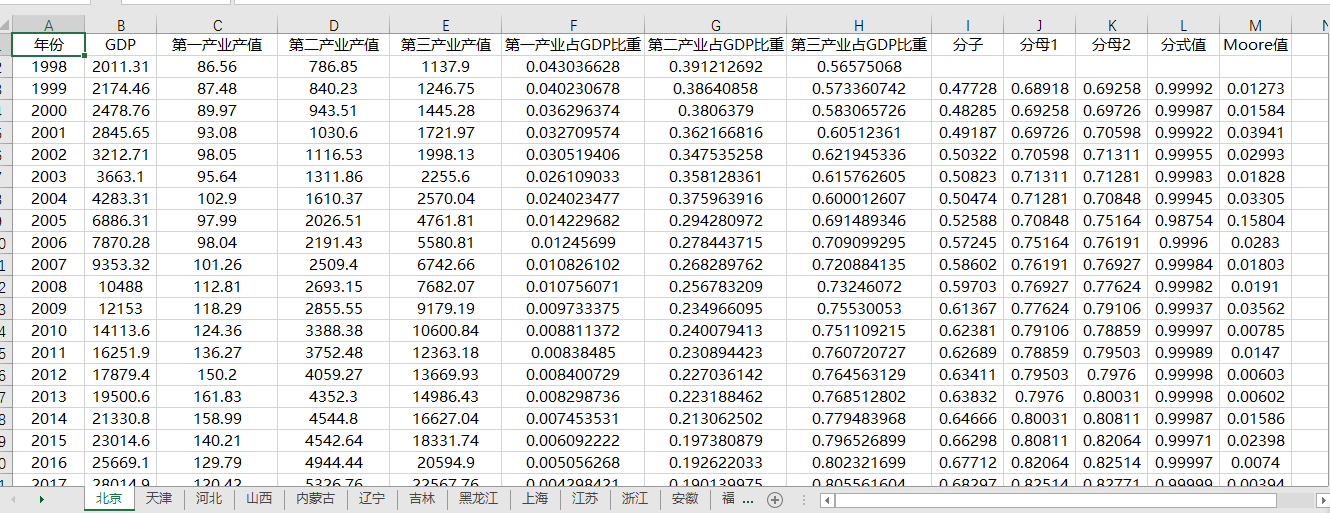Click the 分式值 header cell
1330x513 pixels.
(1184, 44)
